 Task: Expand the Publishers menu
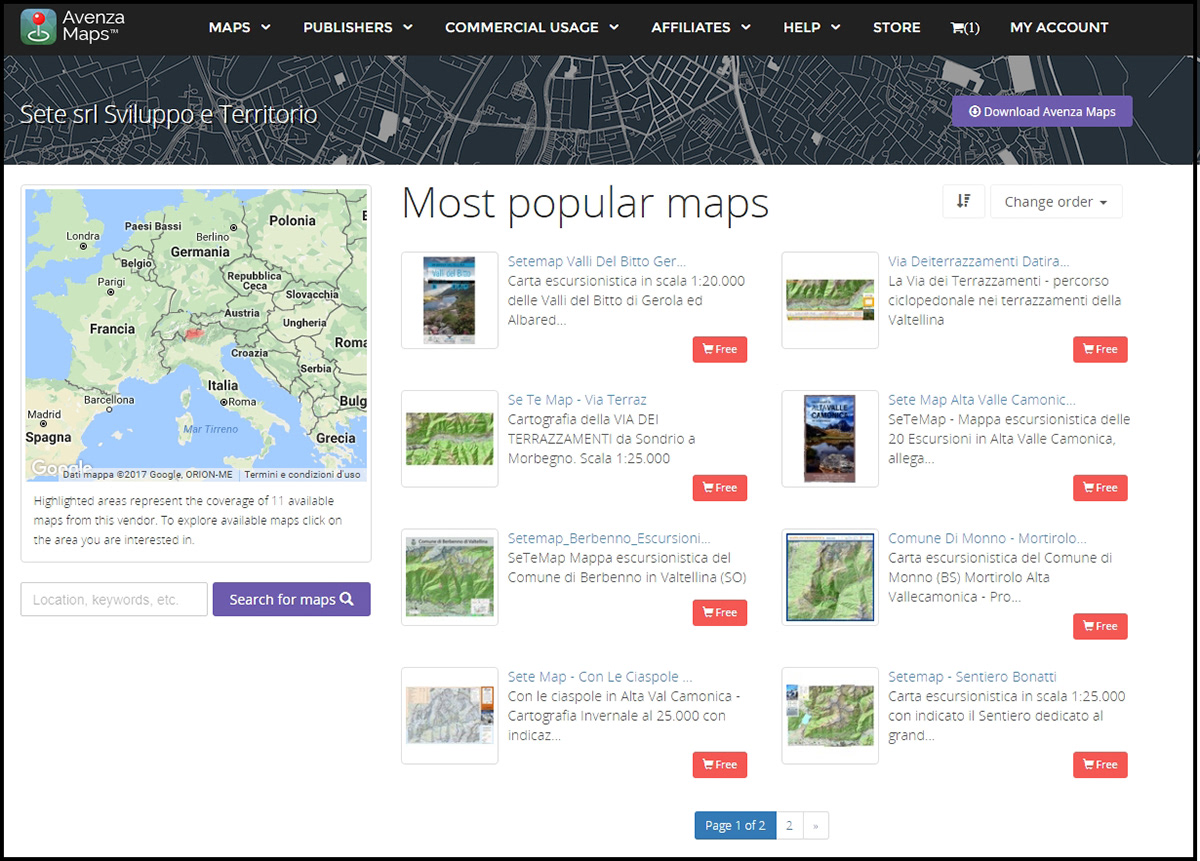(357, 28)
